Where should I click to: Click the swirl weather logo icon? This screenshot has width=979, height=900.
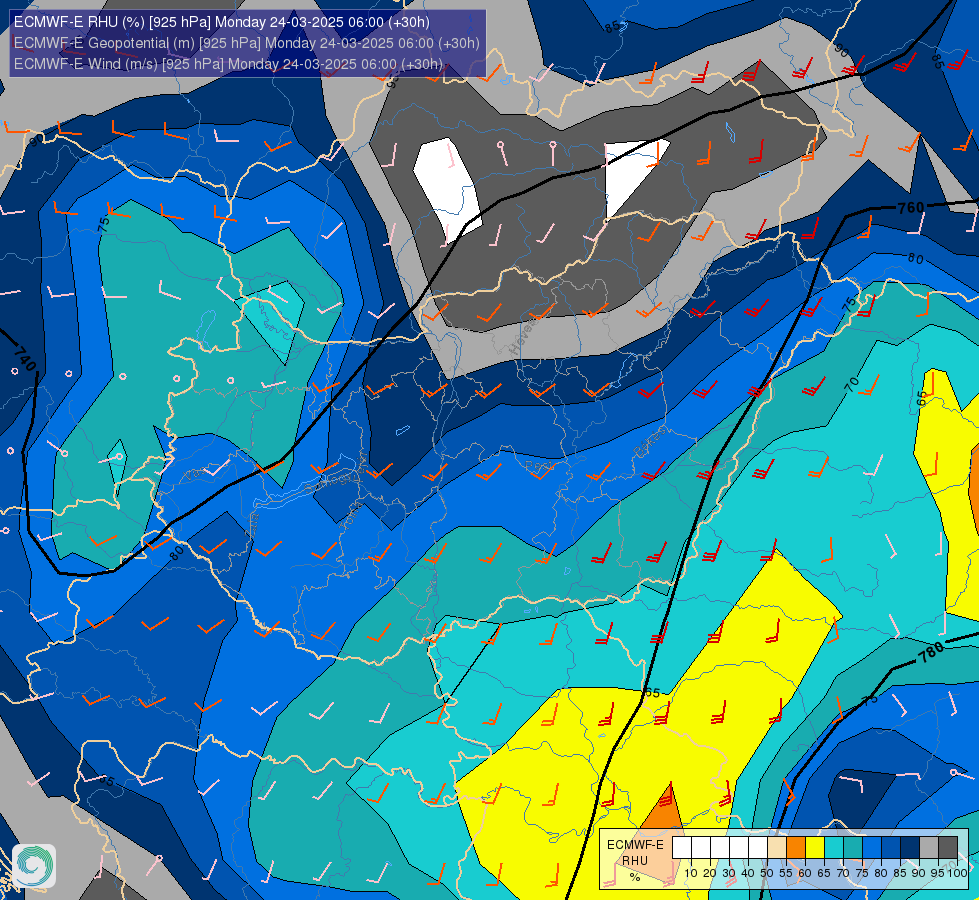(x=33, y=866)
